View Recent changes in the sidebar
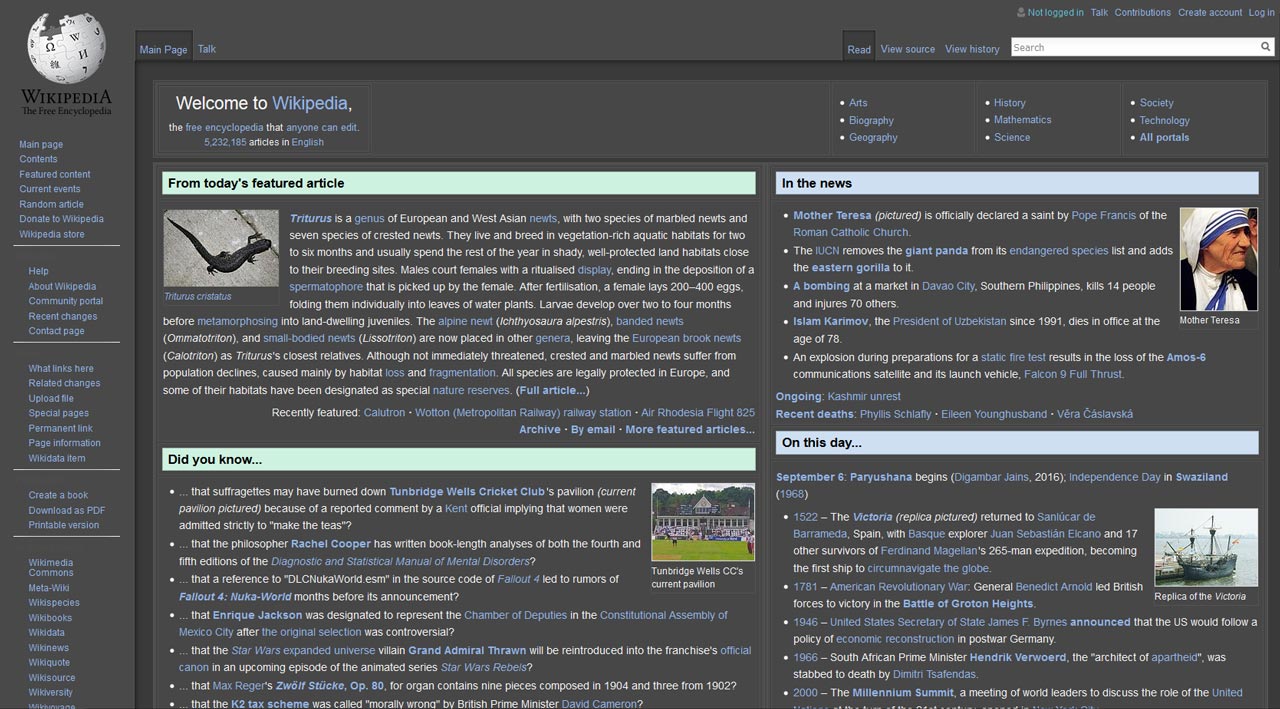Screen dimensions: 1280x709 pos(63,316)
